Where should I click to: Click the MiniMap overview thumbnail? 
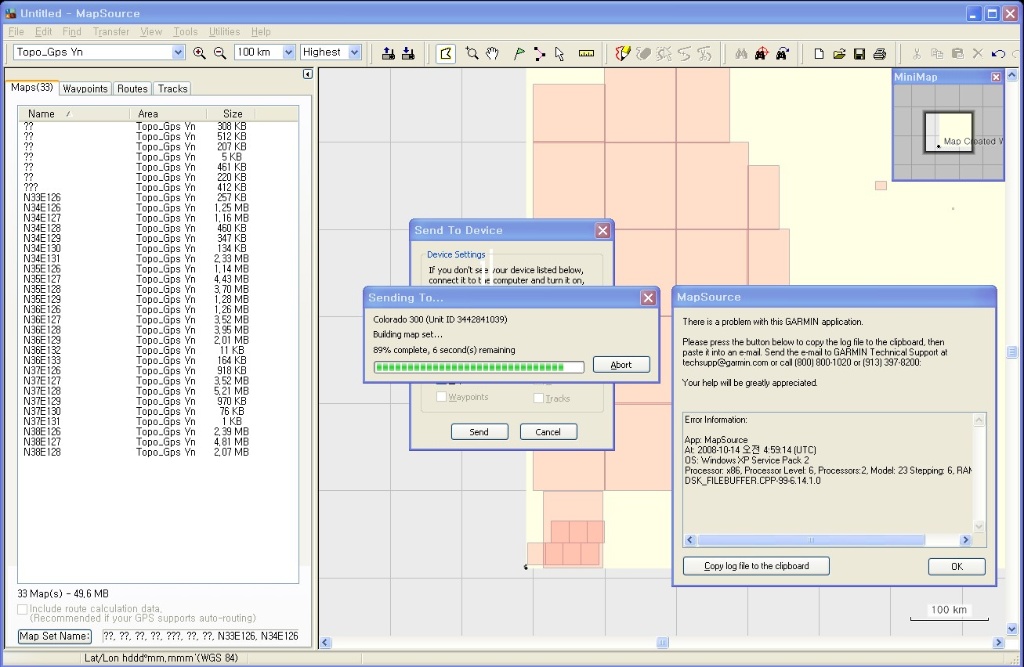[948, 133]
